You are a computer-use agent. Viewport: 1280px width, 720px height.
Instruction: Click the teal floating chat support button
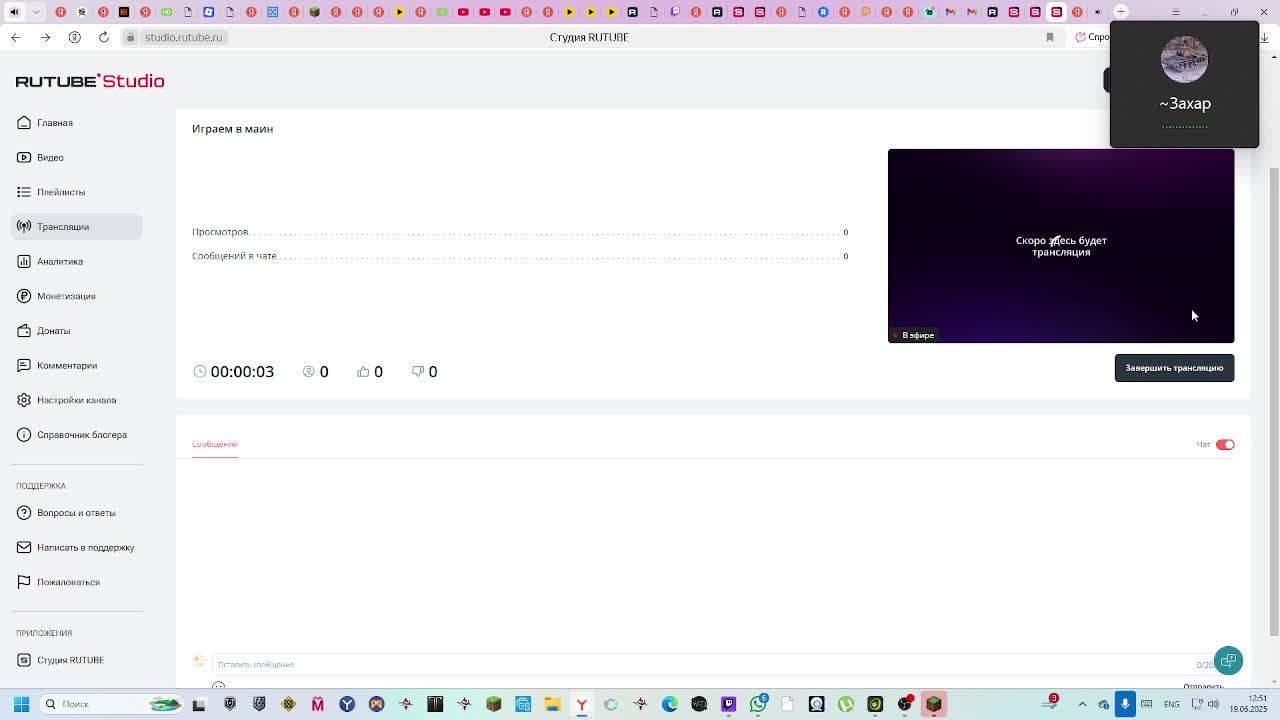click(1228, 660)
